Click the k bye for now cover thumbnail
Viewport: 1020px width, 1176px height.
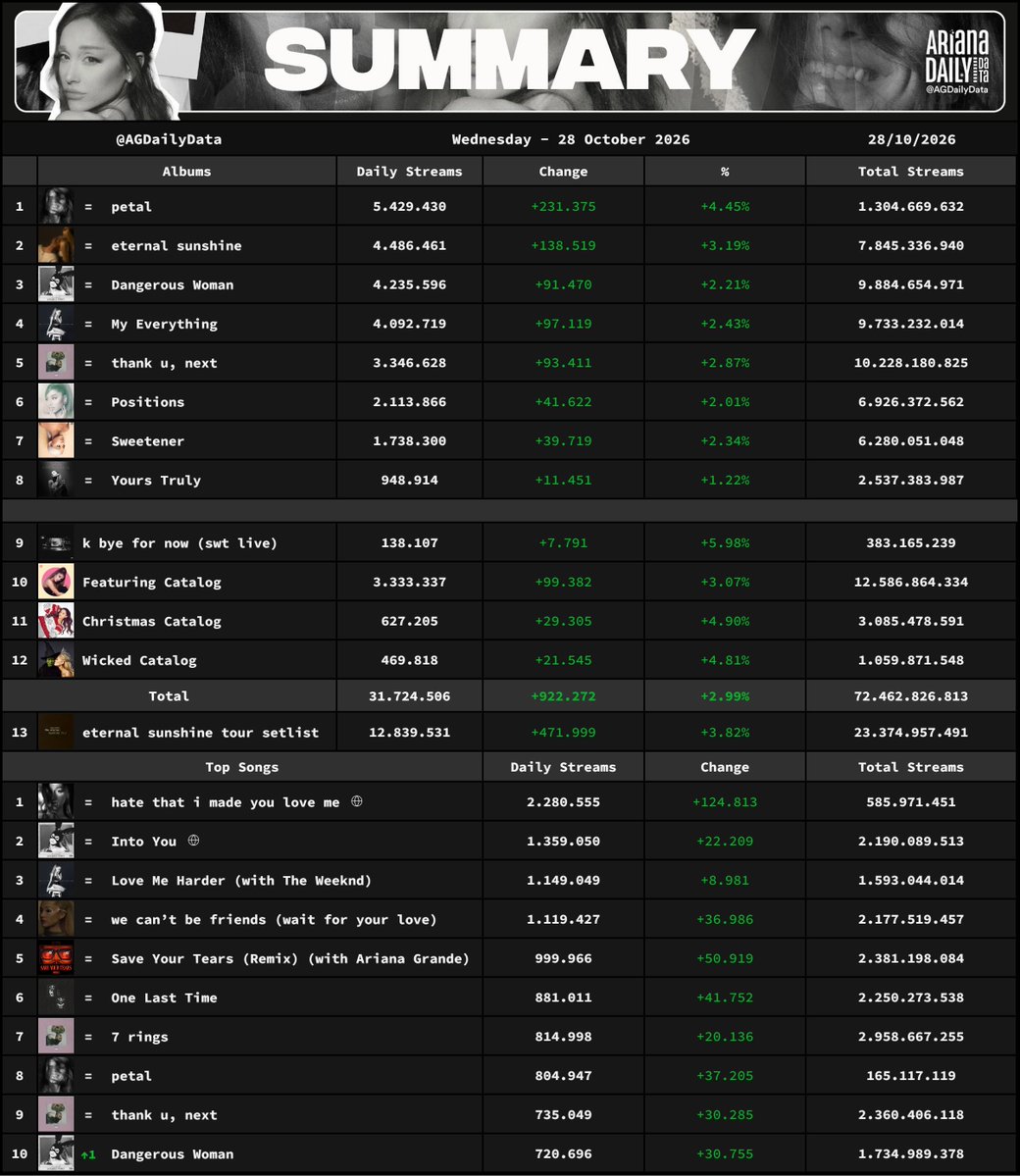click(x=56, y=542)
